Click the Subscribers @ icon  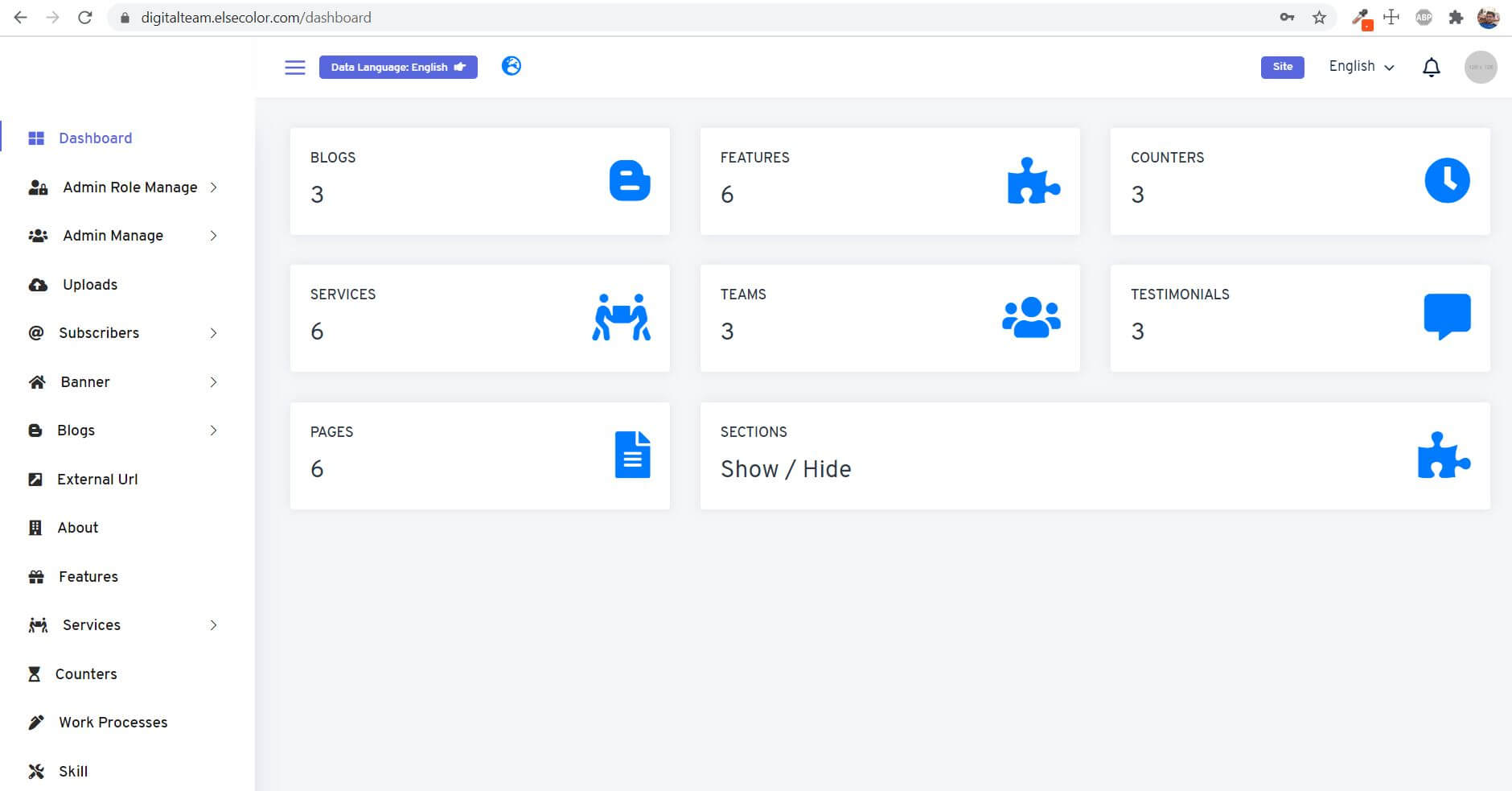pos(35,332)
